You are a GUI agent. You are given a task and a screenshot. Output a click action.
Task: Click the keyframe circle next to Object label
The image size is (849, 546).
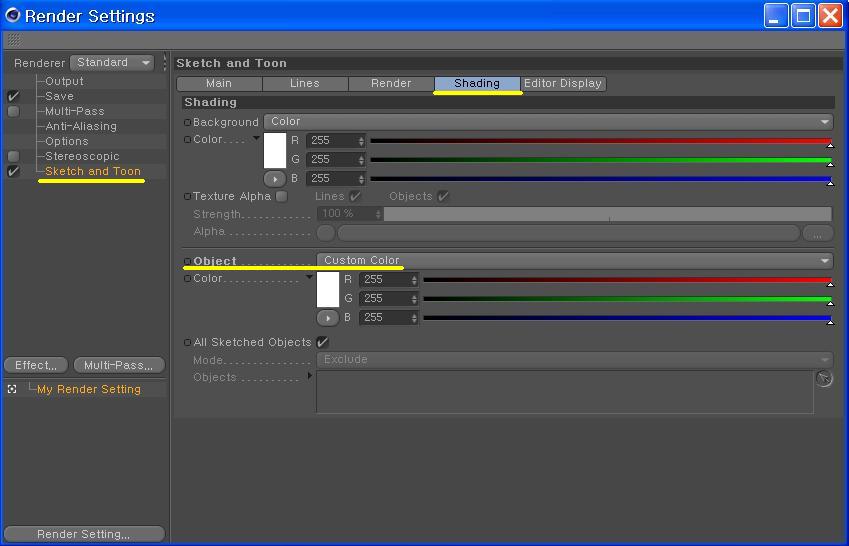tap(187, 261)
